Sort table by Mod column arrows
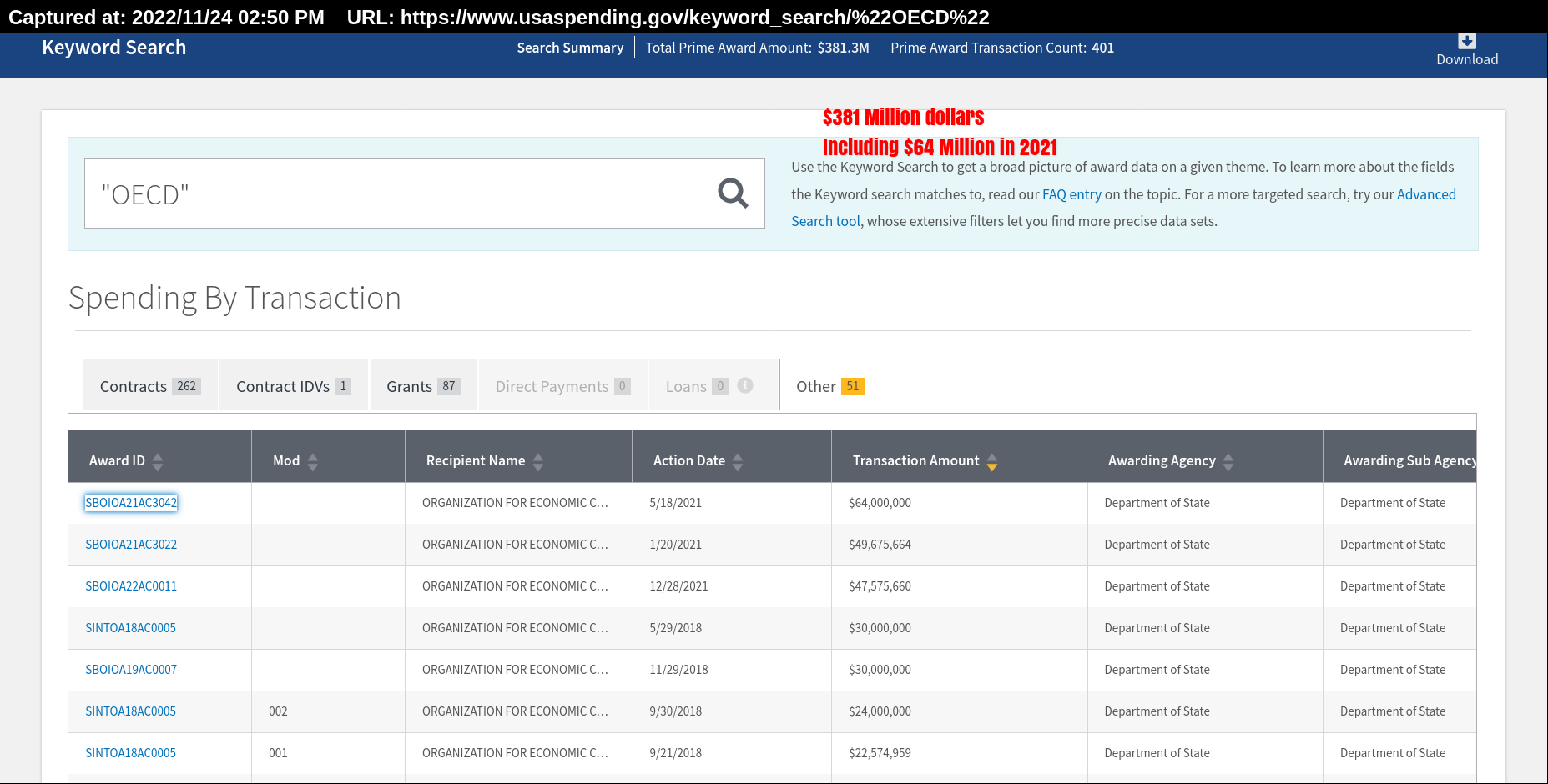The width and height of the screenshot is (1548, 784). point(313,461)
